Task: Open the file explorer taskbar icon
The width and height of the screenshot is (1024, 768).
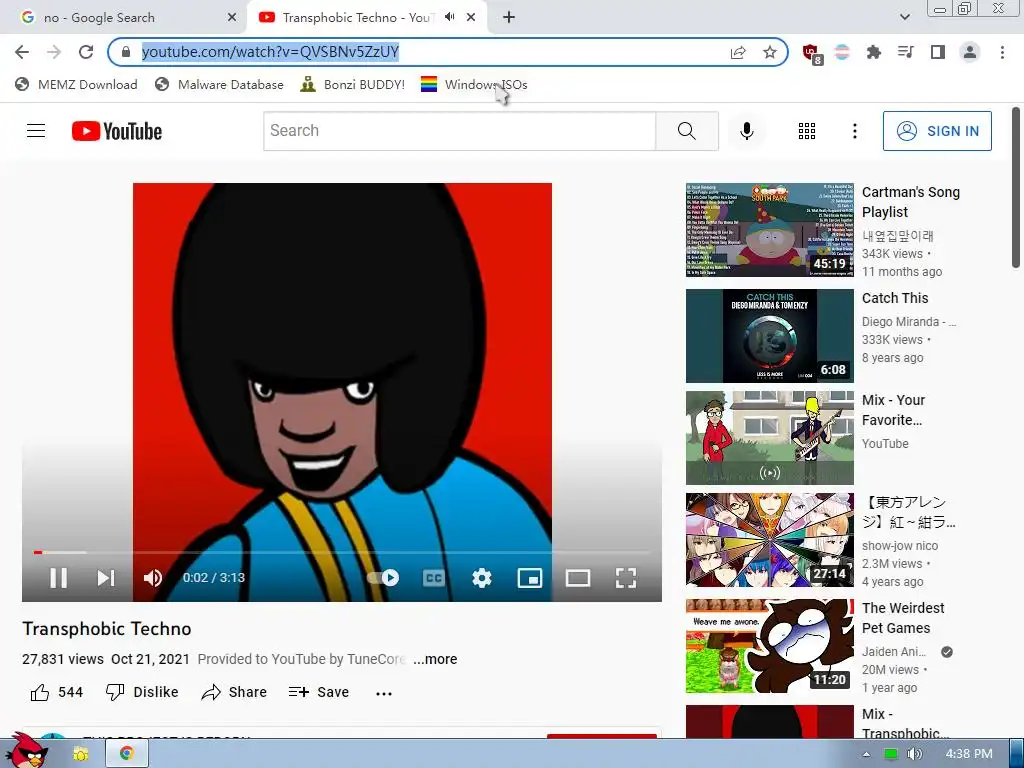Action: [x=80, y=754]
